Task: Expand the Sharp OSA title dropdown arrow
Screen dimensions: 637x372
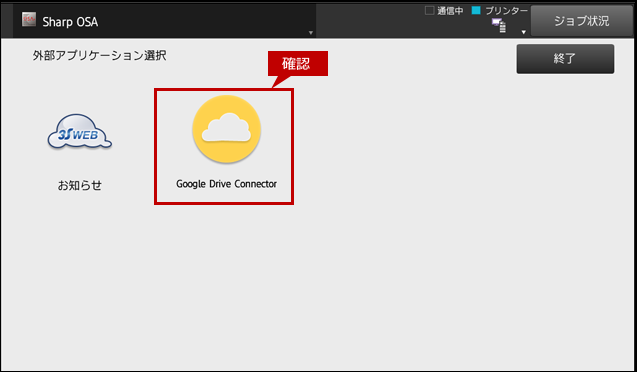Action: click(311, 32)
